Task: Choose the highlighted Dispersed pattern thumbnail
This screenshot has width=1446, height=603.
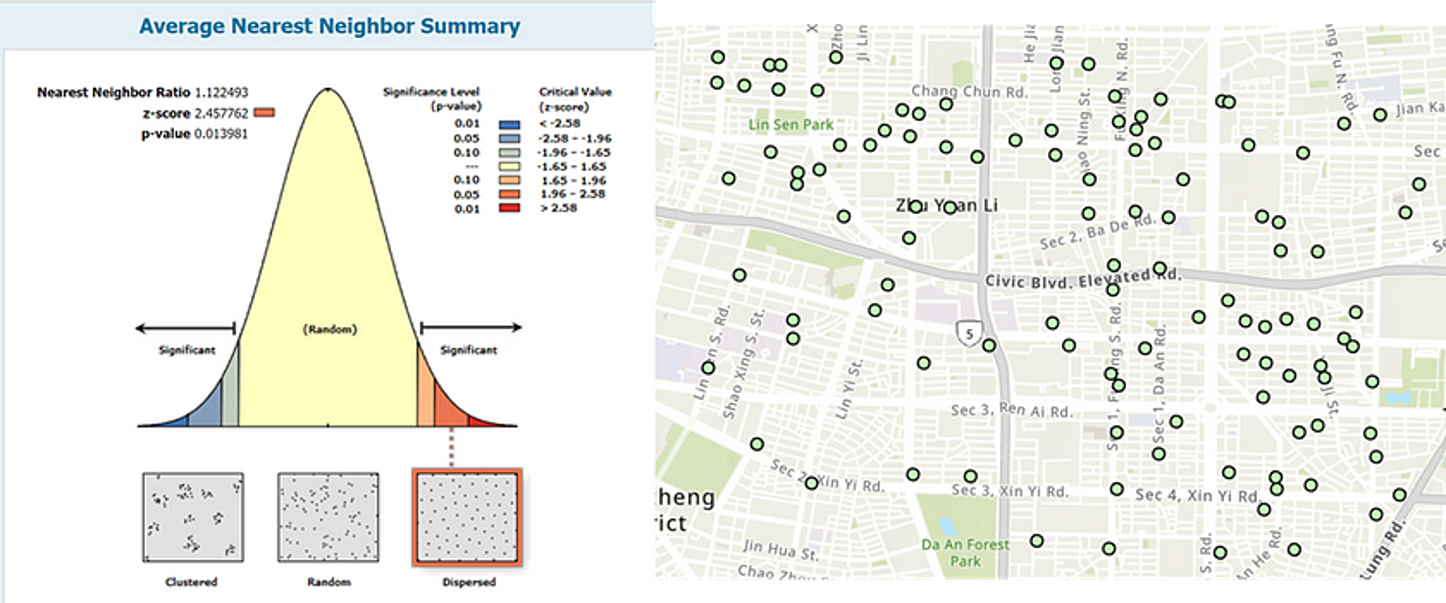Action: tap(467, 517)
